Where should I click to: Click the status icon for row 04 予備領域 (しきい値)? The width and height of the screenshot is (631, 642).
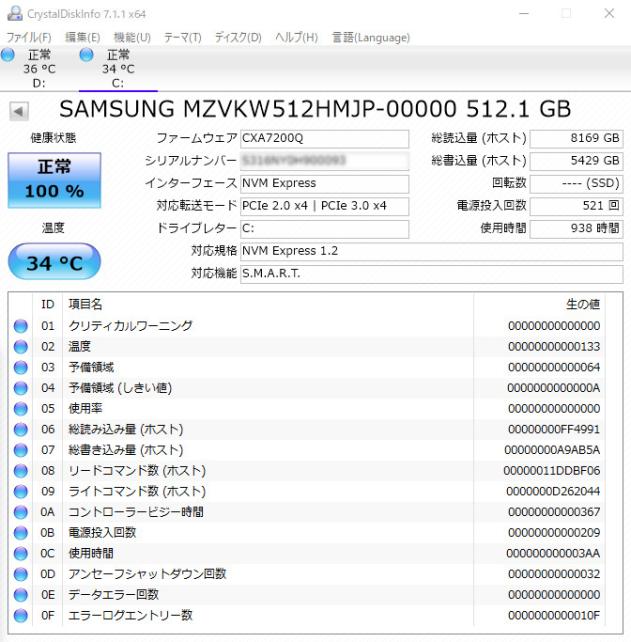coord(20,388)
